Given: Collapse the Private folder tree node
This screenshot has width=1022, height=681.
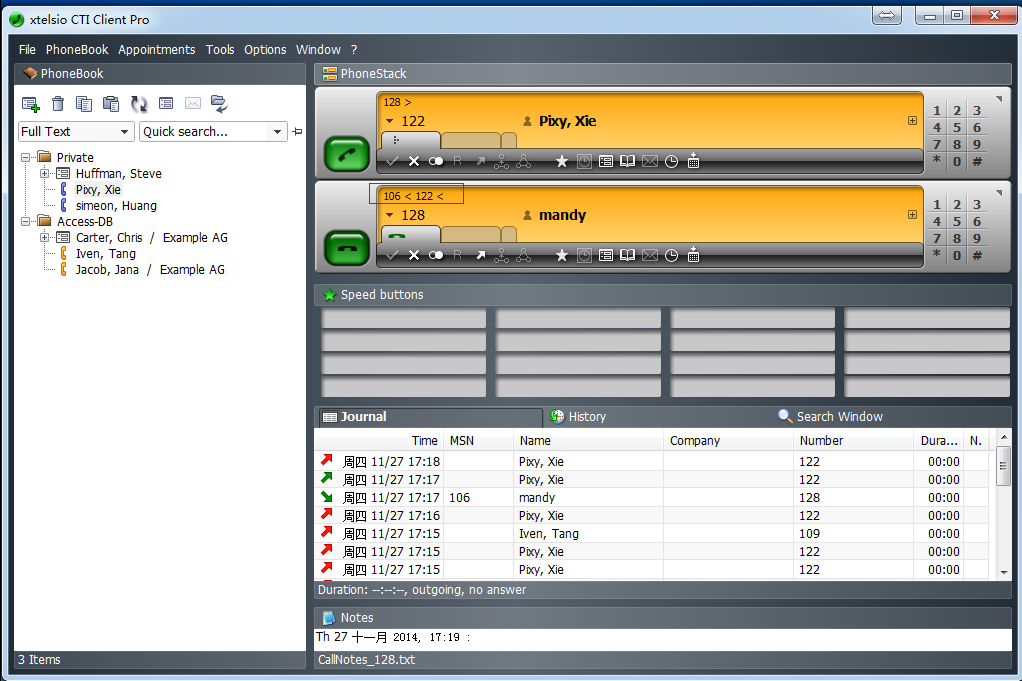Looking at the screenshot, I should pyautogui.click(x=26, y=157).
